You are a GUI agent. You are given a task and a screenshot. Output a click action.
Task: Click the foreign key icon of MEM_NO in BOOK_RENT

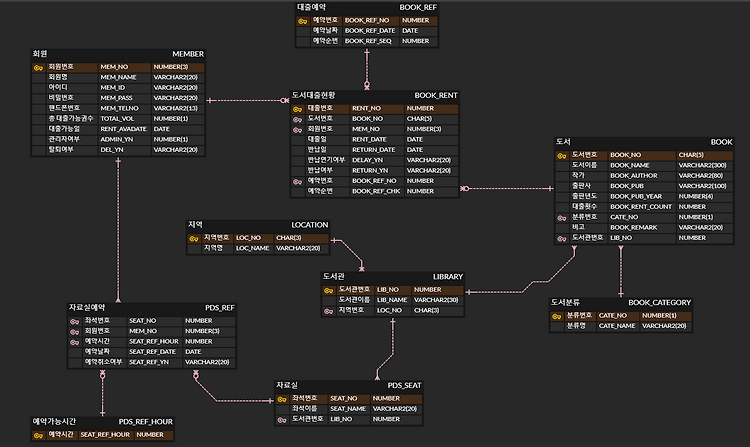coord(298,130)
